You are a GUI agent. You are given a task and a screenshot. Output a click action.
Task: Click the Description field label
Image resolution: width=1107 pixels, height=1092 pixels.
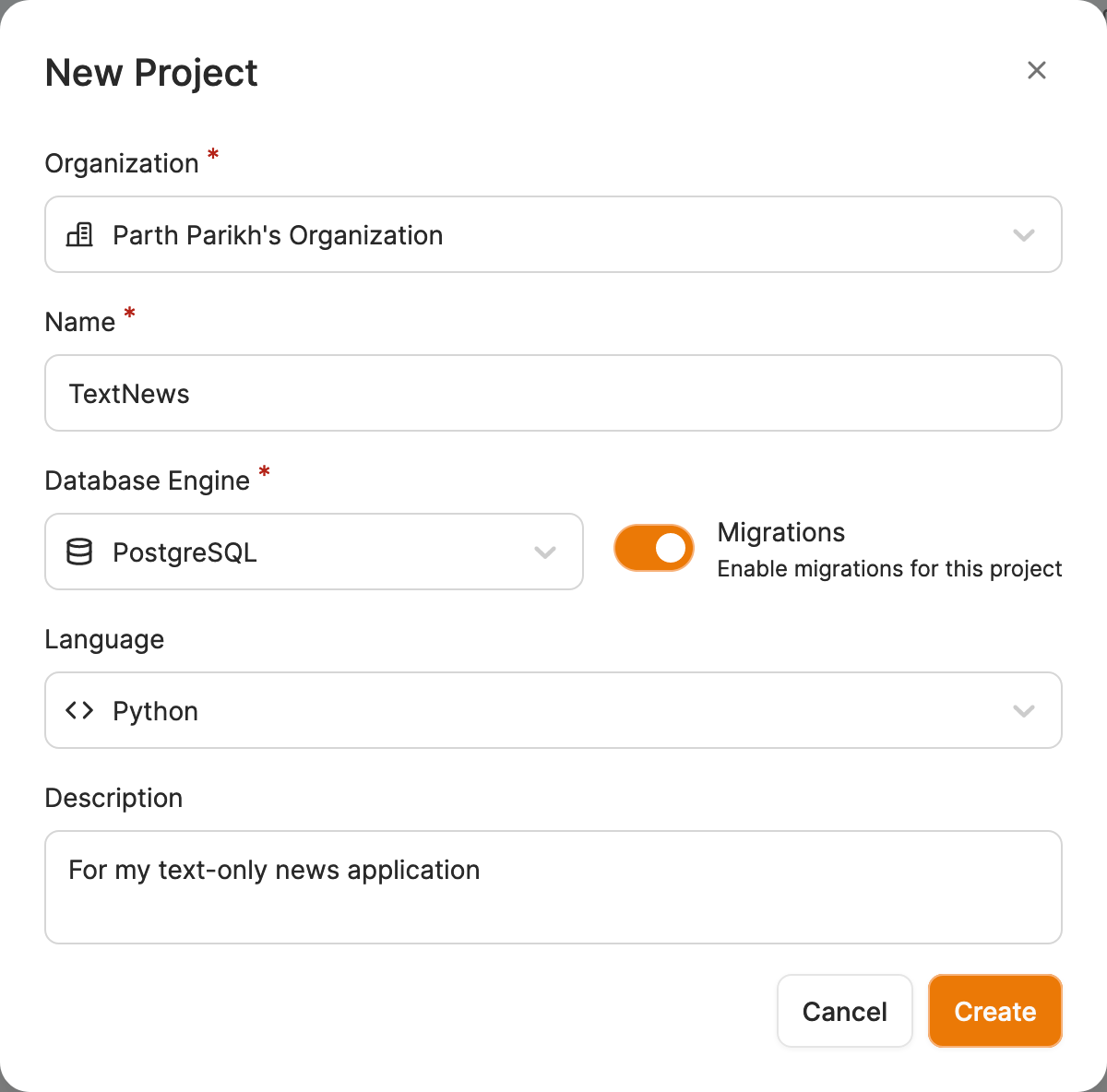113,798
